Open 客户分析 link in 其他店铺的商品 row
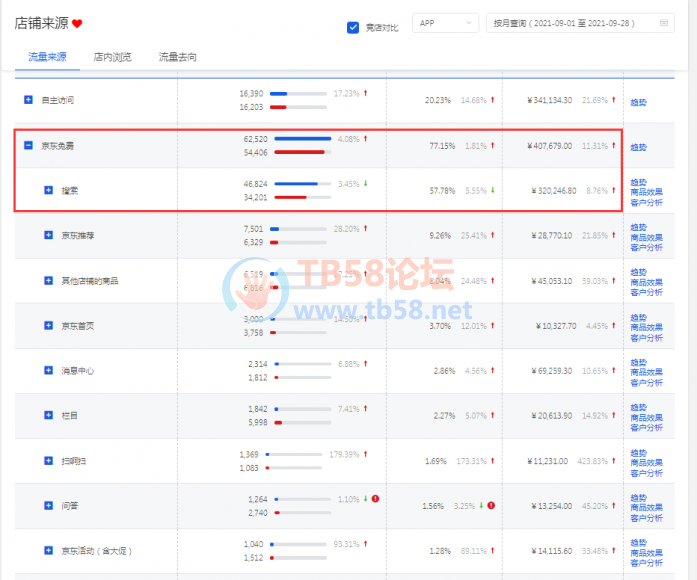Screen dimensions: 697x580 [646, 292]
